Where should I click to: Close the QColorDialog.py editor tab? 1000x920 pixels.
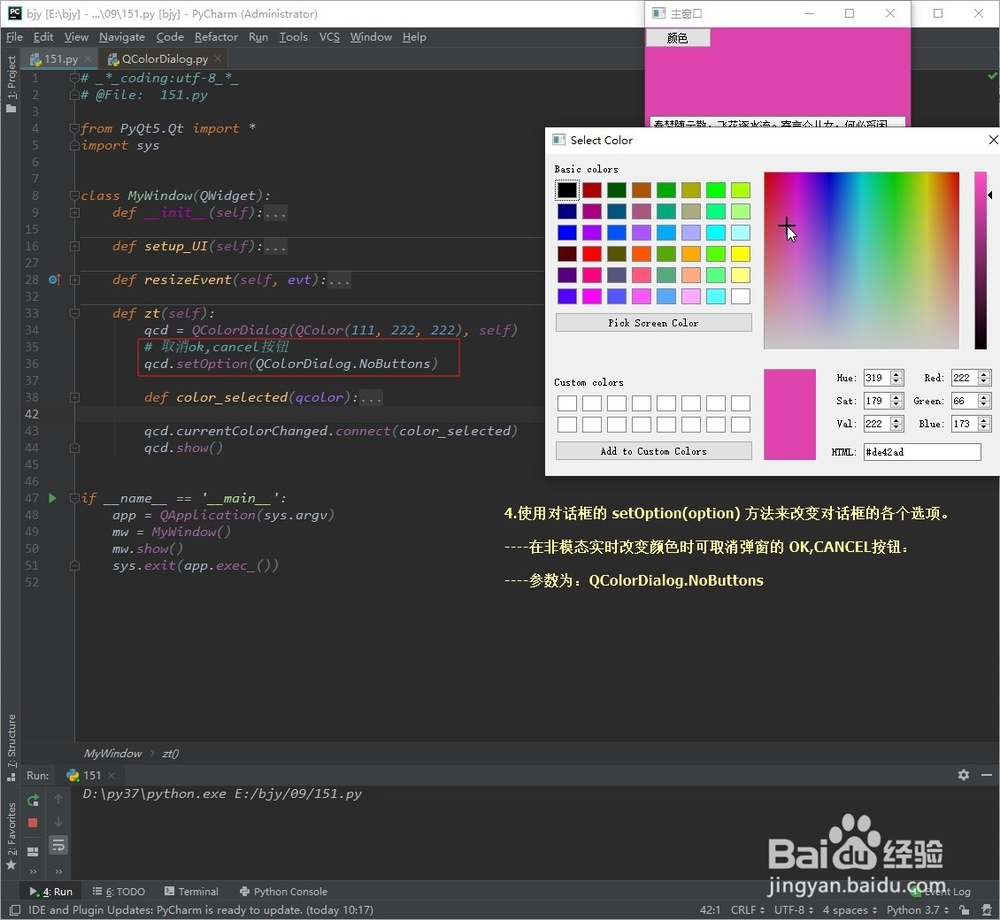pos(218,58)
